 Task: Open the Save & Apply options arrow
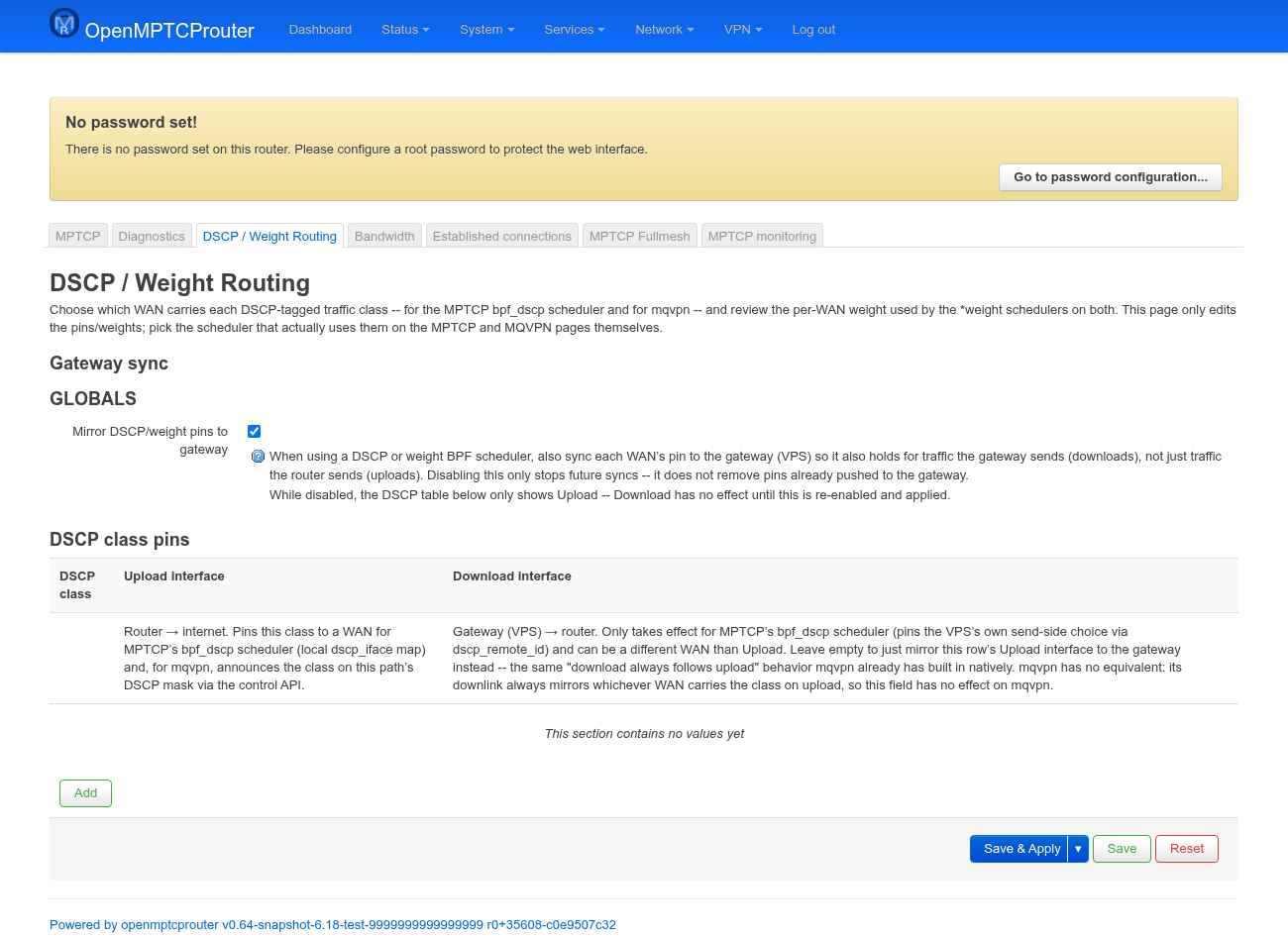click(1078, 849)
